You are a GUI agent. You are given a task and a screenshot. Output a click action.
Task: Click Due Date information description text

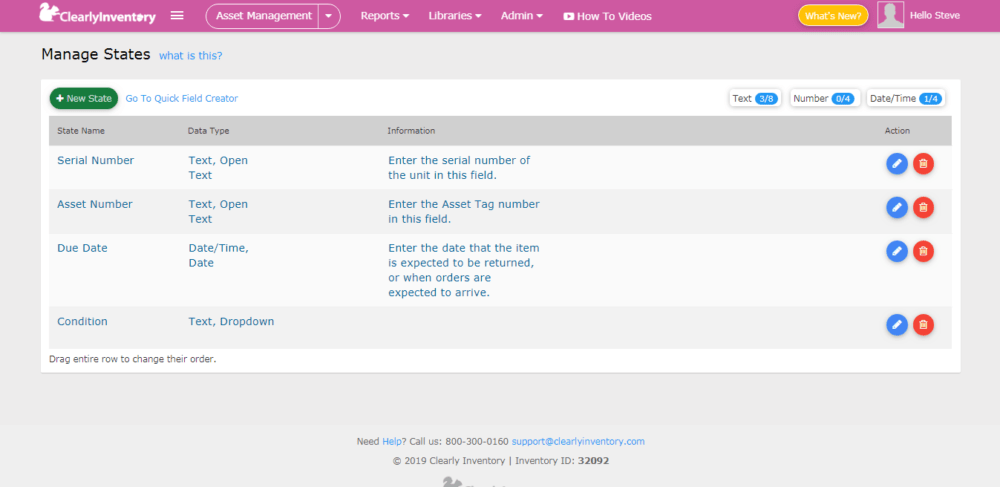coord(464,270)
